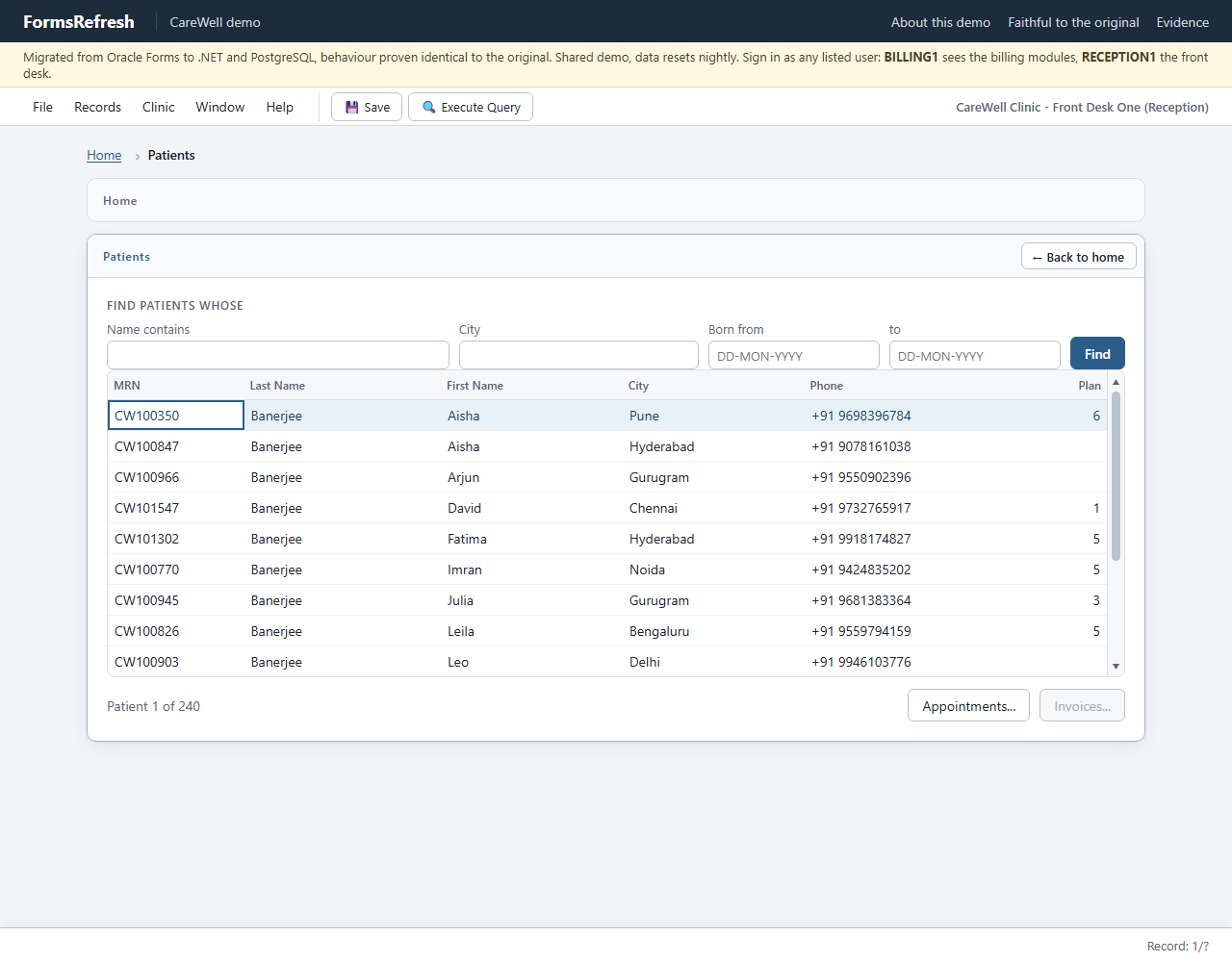Click the patient list scroll down arrow

click(1116, 667)
